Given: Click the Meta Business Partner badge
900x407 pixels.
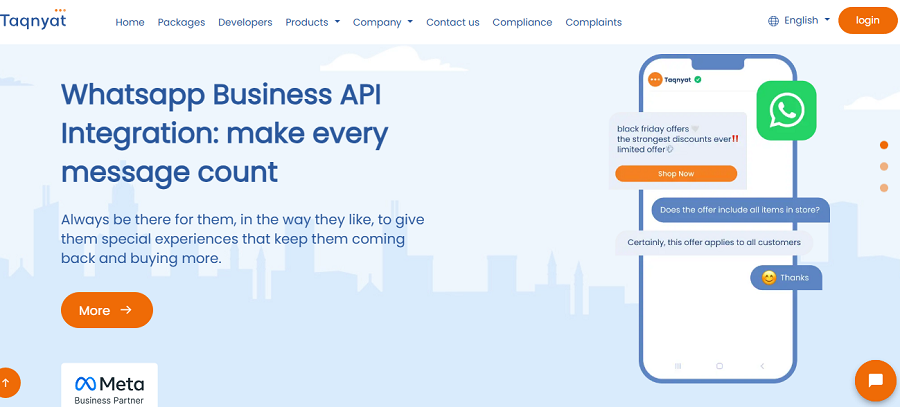Looking at the screenshot, I should [x=109, y=385].
